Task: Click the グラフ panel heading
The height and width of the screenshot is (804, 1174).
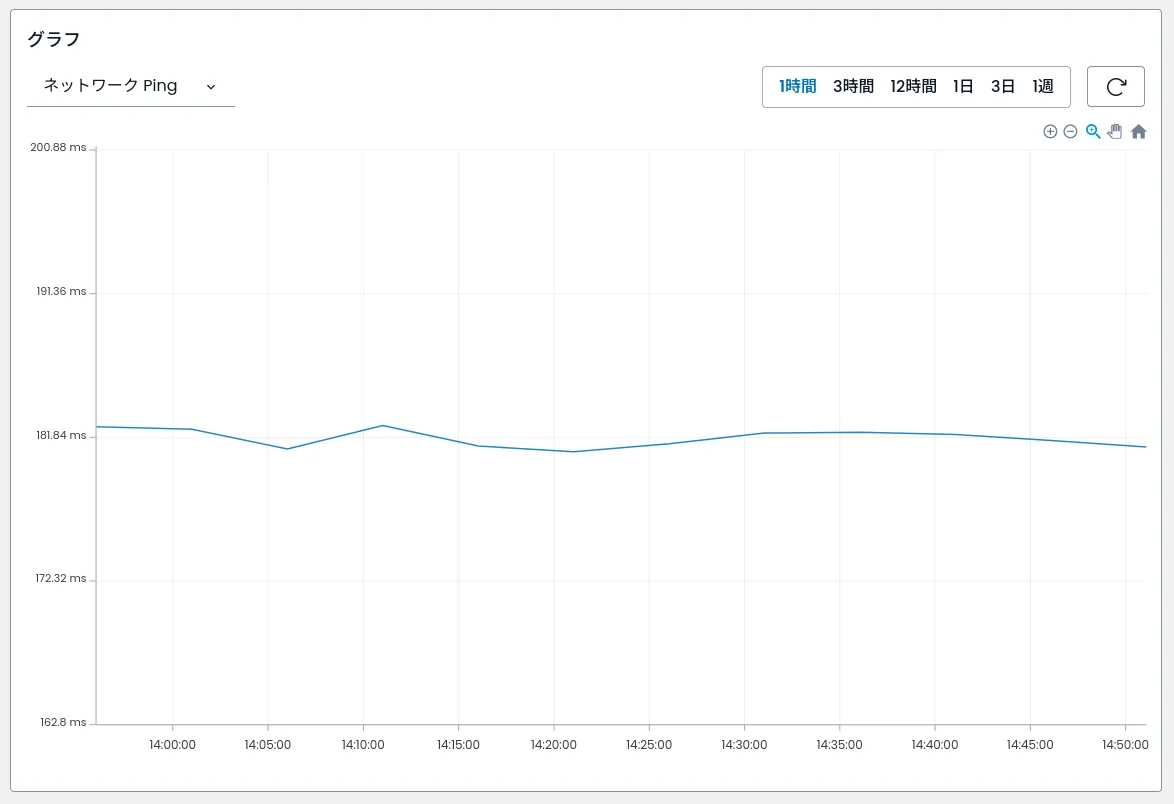Action: point(53,40)
